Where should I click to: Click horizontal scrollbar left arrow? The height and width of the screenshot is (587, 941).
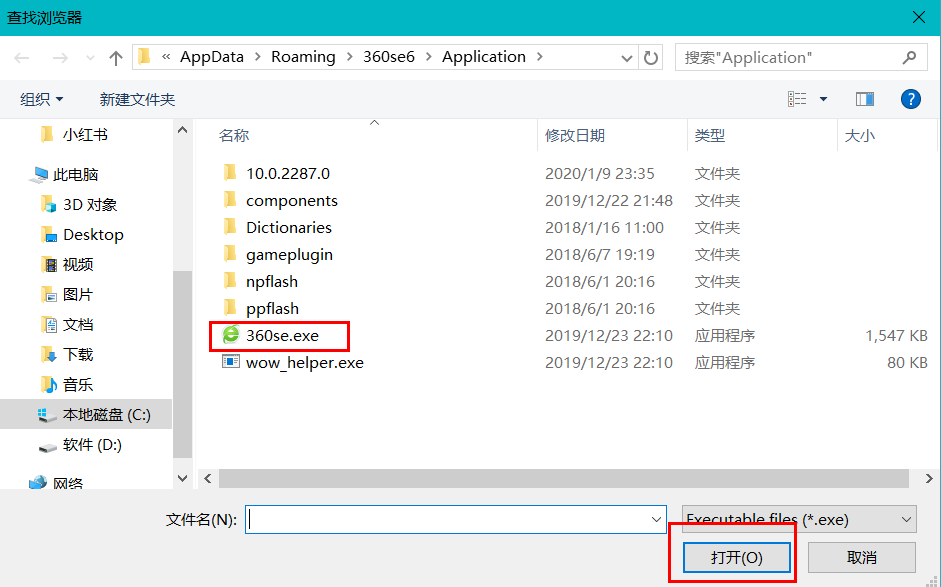pos(208,478)
